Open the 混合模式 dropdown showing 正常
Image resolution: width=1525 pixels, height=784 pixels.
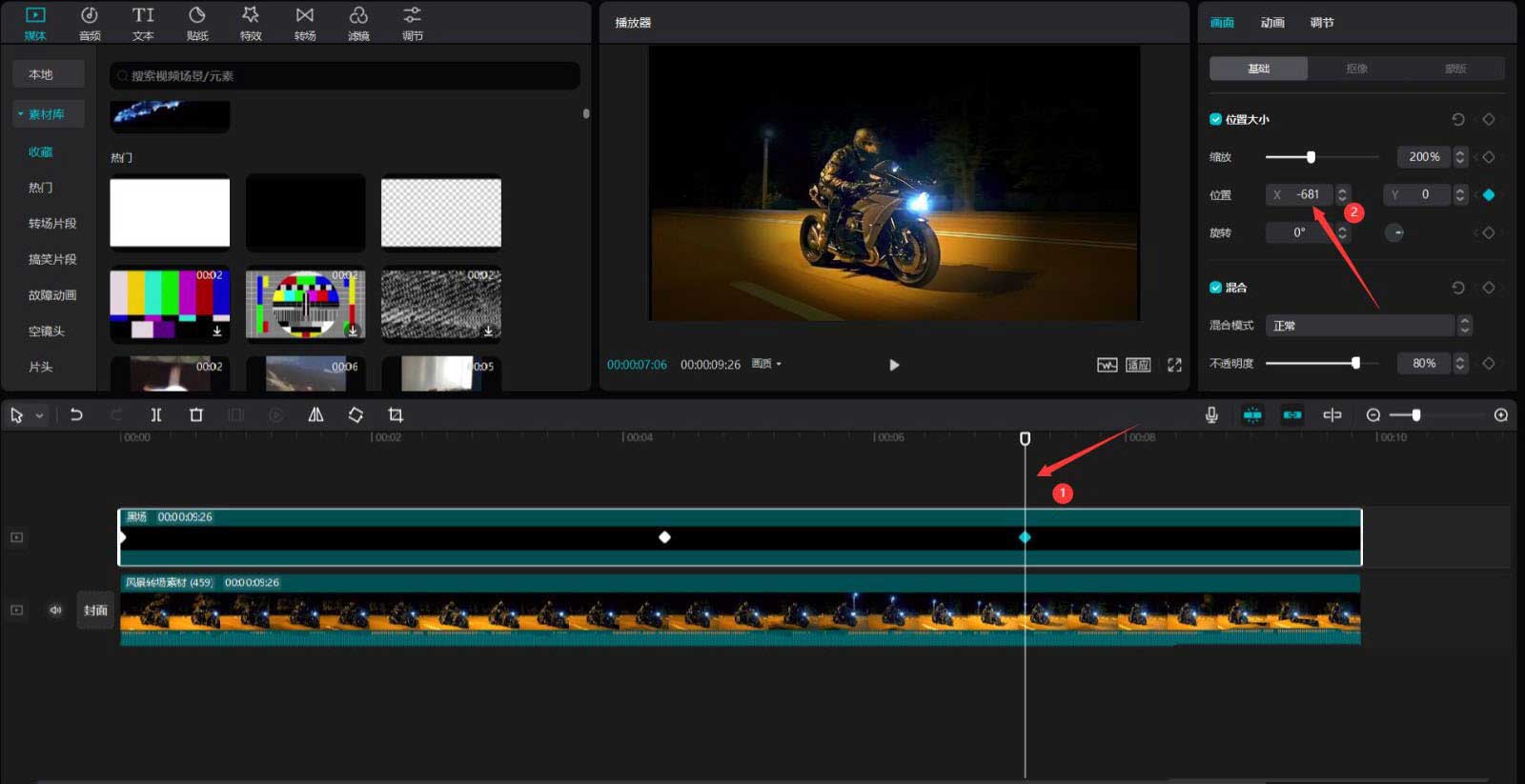[1369, 326]
